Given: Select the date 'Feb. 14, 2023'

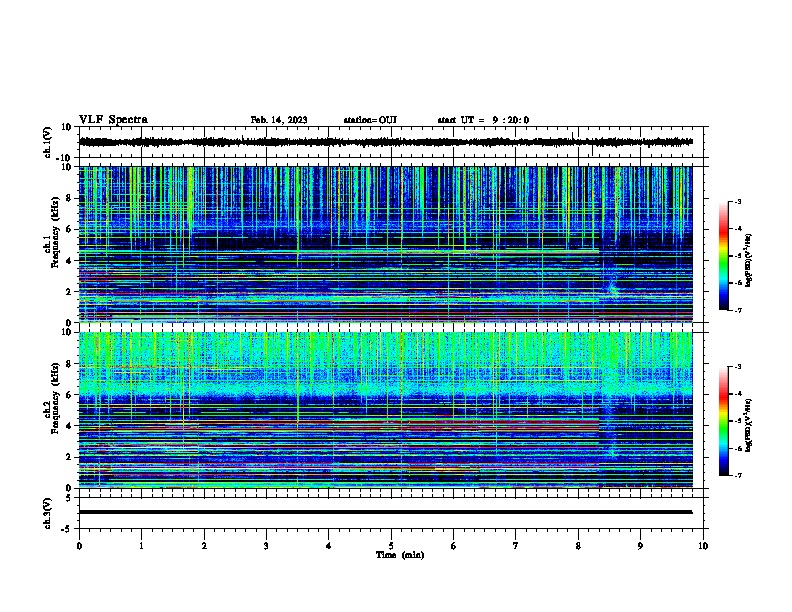Looking at the screenshot, I should (279, 120).
